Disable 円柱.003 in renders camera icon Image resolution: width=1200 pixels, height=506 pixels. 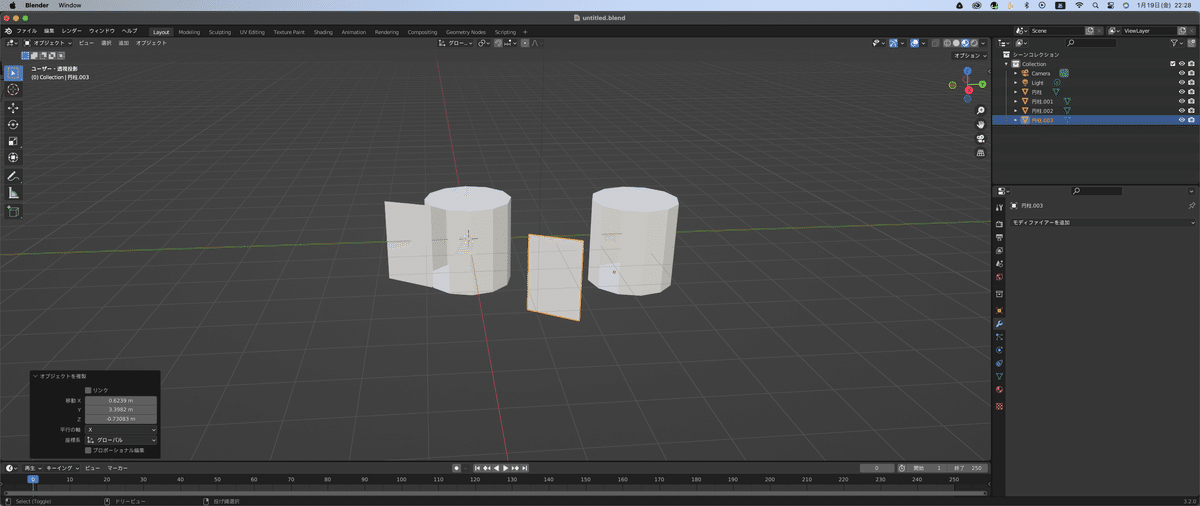[x=1191, y=120]
